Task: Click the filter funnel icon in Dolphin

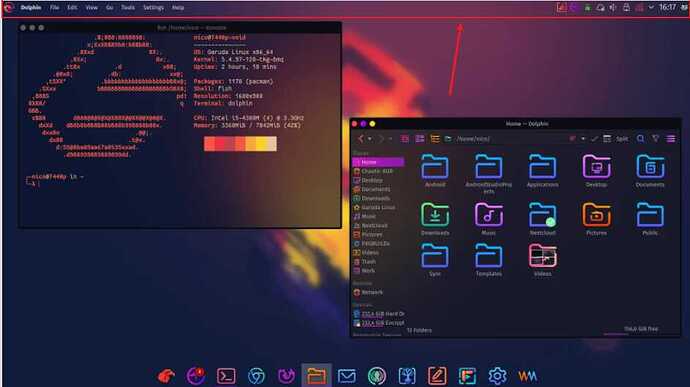Action: 656,139
